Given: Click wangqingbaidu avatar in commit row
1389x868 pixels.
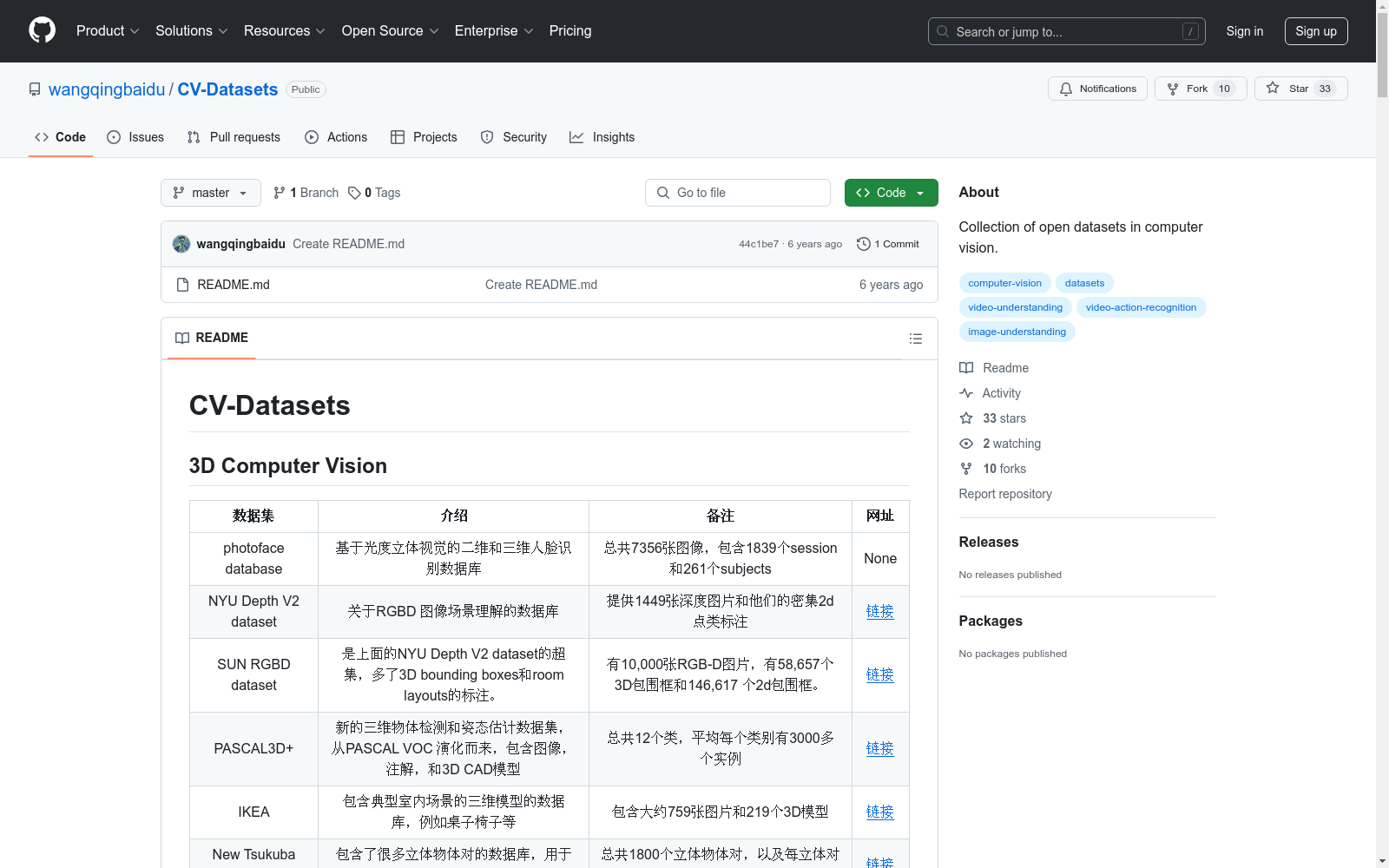Looking at the screenshot, I should (181, 244).
